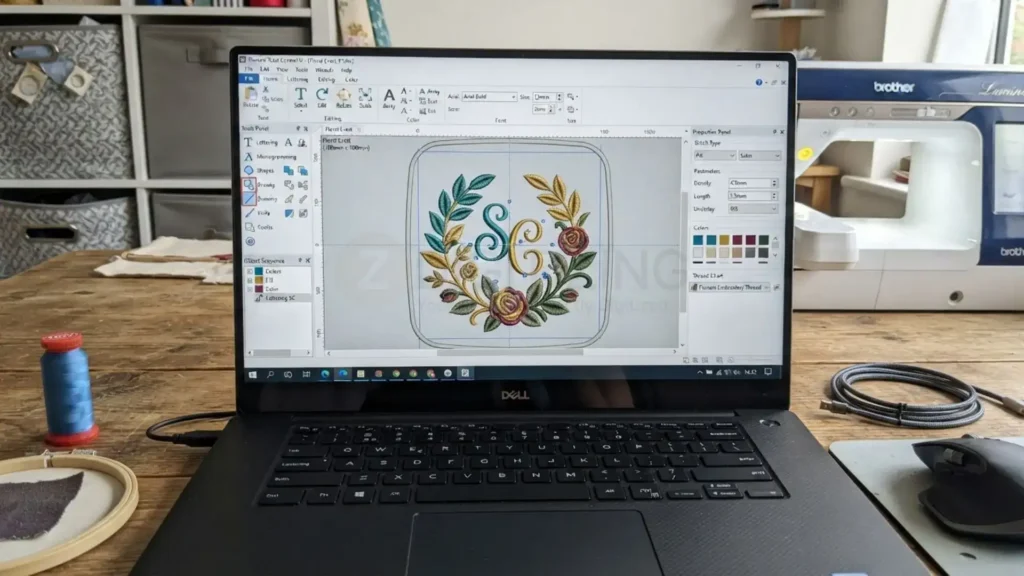Close the Object Sequence panel
Image resolution: width=1024 pixels, height=576 pixels.
pos(308,261)
